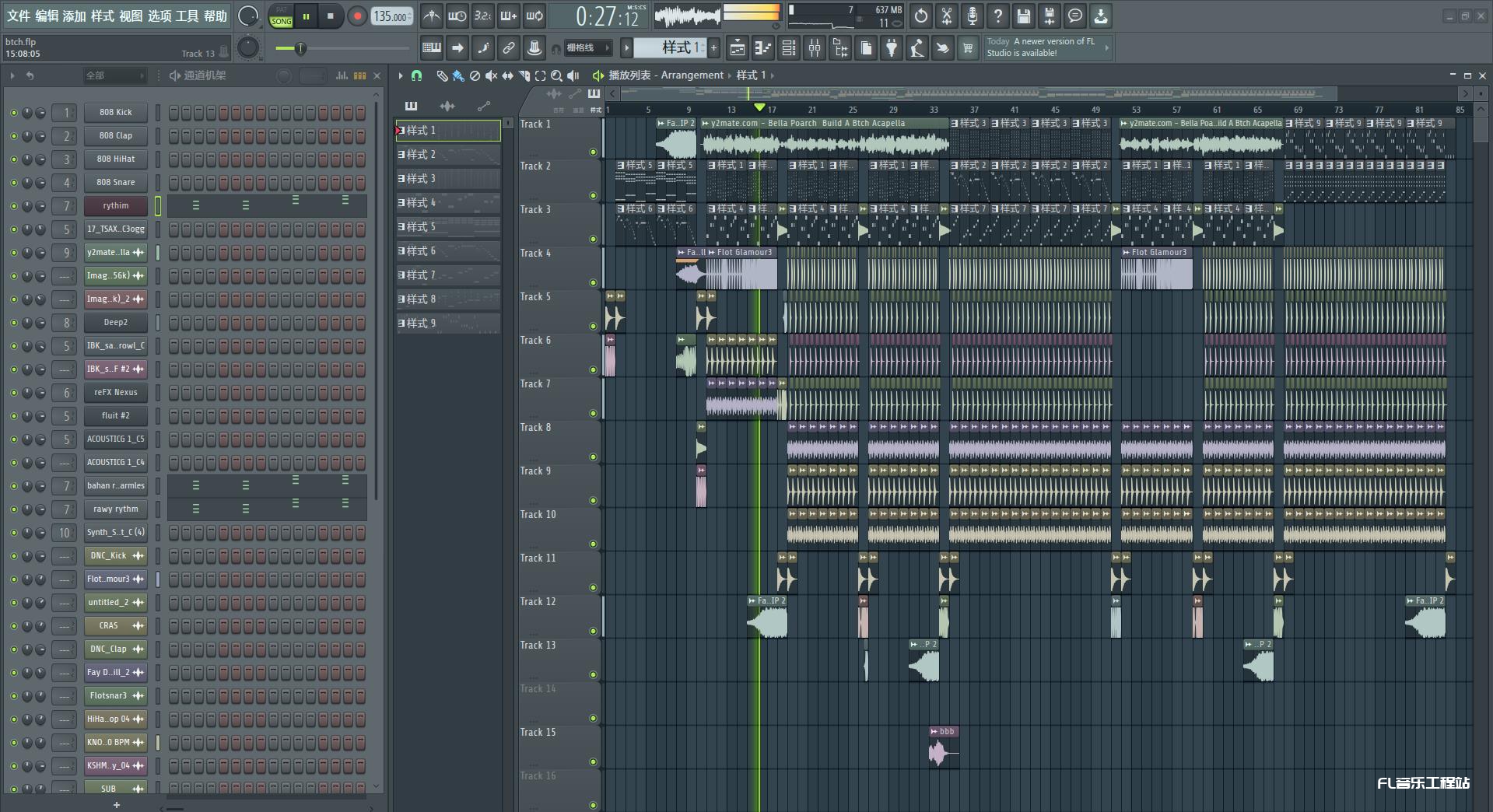The width and height of the screenshot is (1493, 812).
Task: Open the playlist options menu arrow
Action: click(x=401, y=75)
